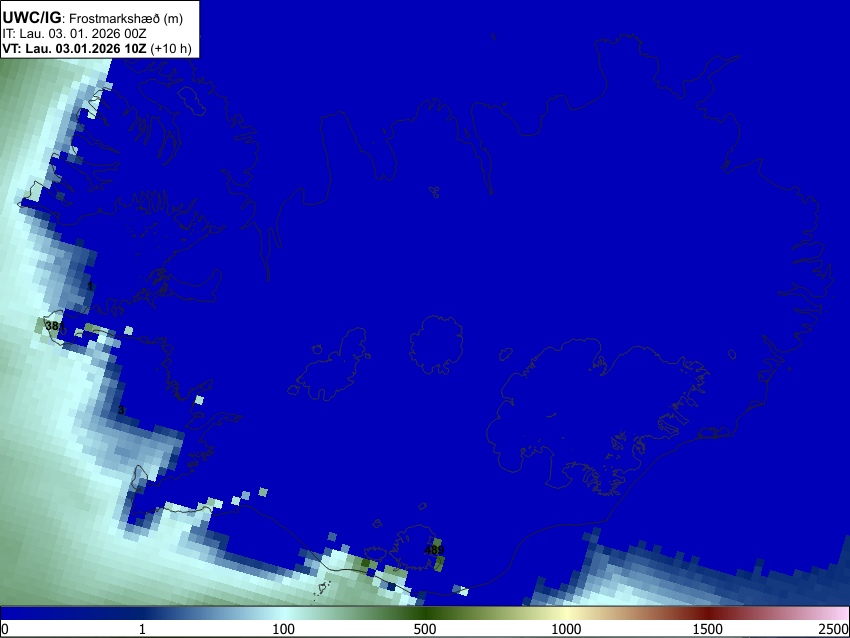Click the 3 value on the west coast
The image size is (850, 638).
[x=121, y=410]
